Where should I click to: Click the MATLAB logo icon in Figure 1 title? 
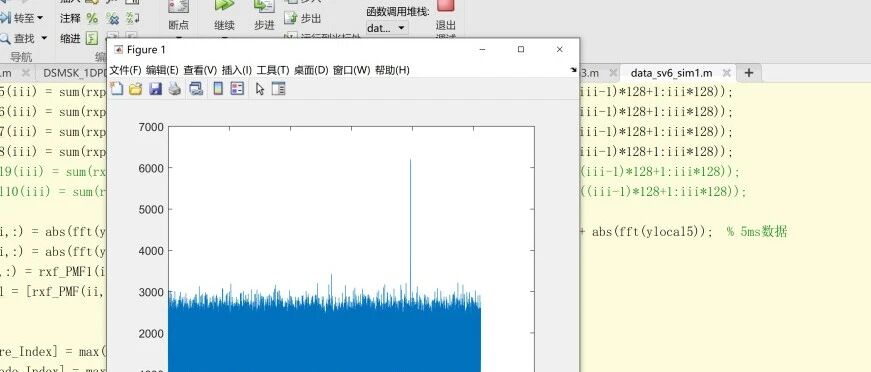coord(118,49)
